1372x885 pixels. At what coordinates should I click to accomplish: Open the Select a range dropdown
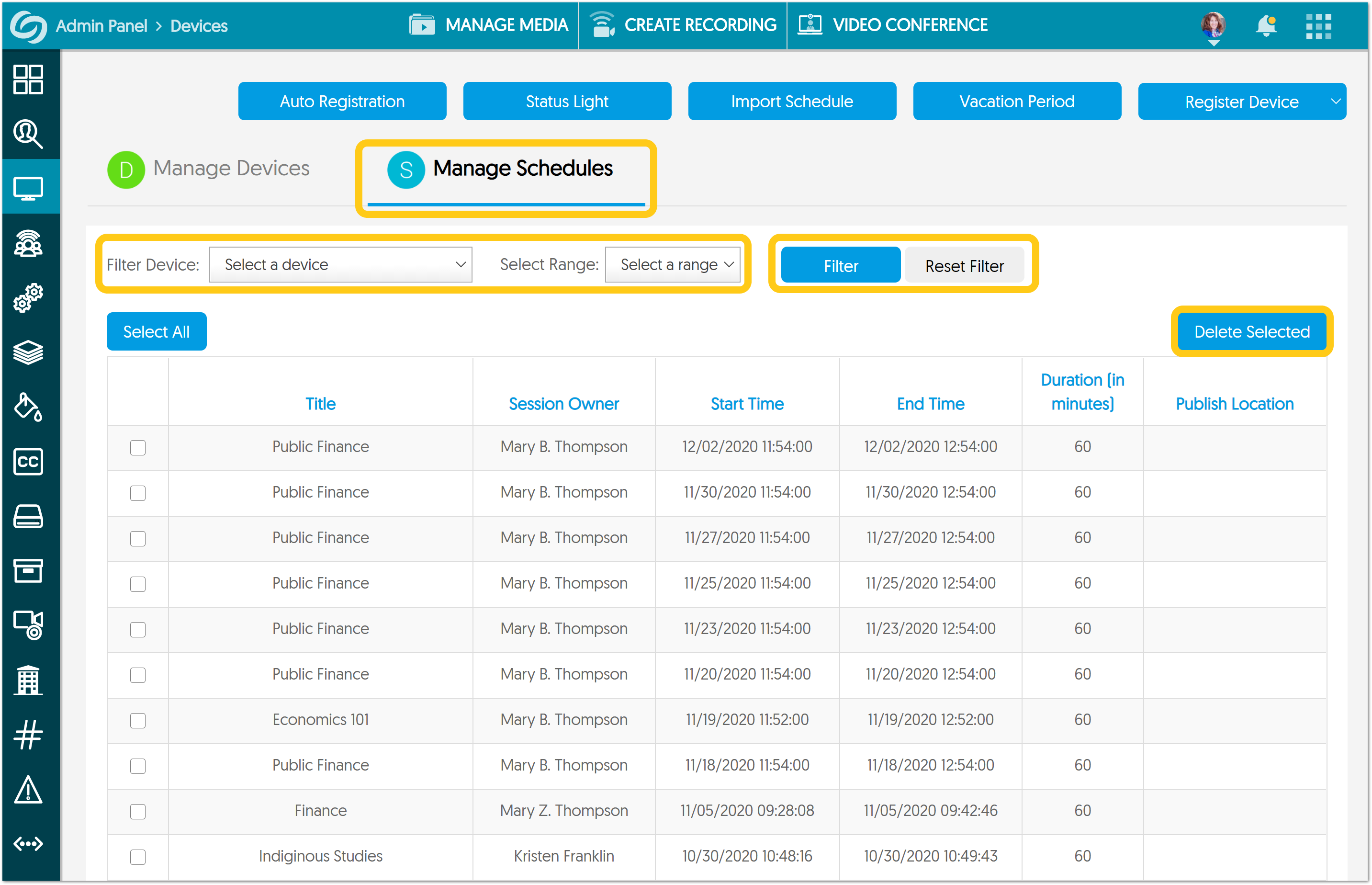tap(673, 264)
